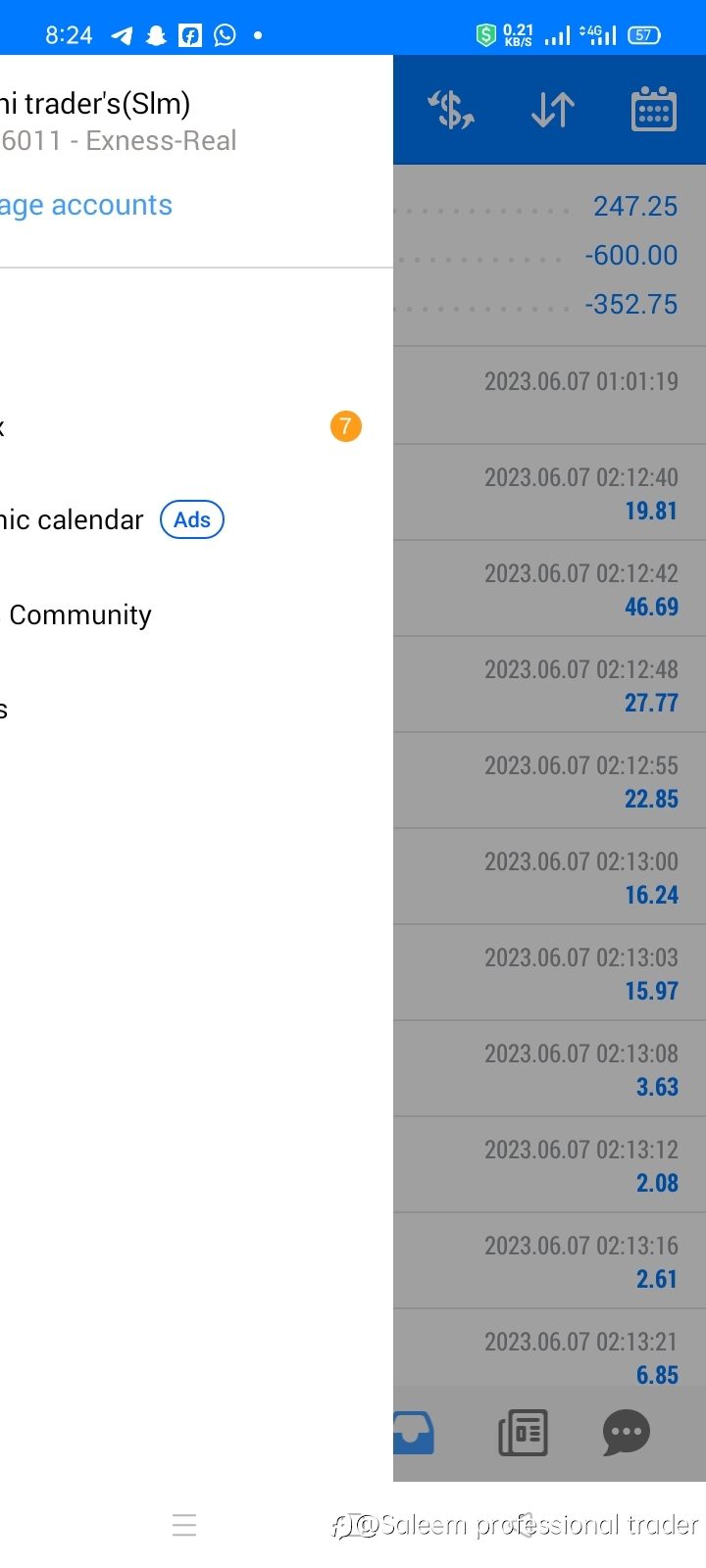This screenshot has width=706, height=1568.
Task: Tap the 6.85 profit row
Action: 549,1357
